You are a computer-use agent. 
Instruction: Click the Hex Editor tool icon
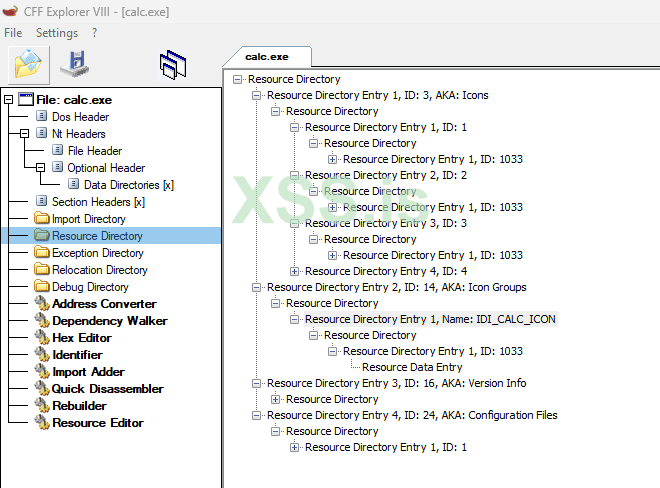pyautogui.click(x=42, y=337)
